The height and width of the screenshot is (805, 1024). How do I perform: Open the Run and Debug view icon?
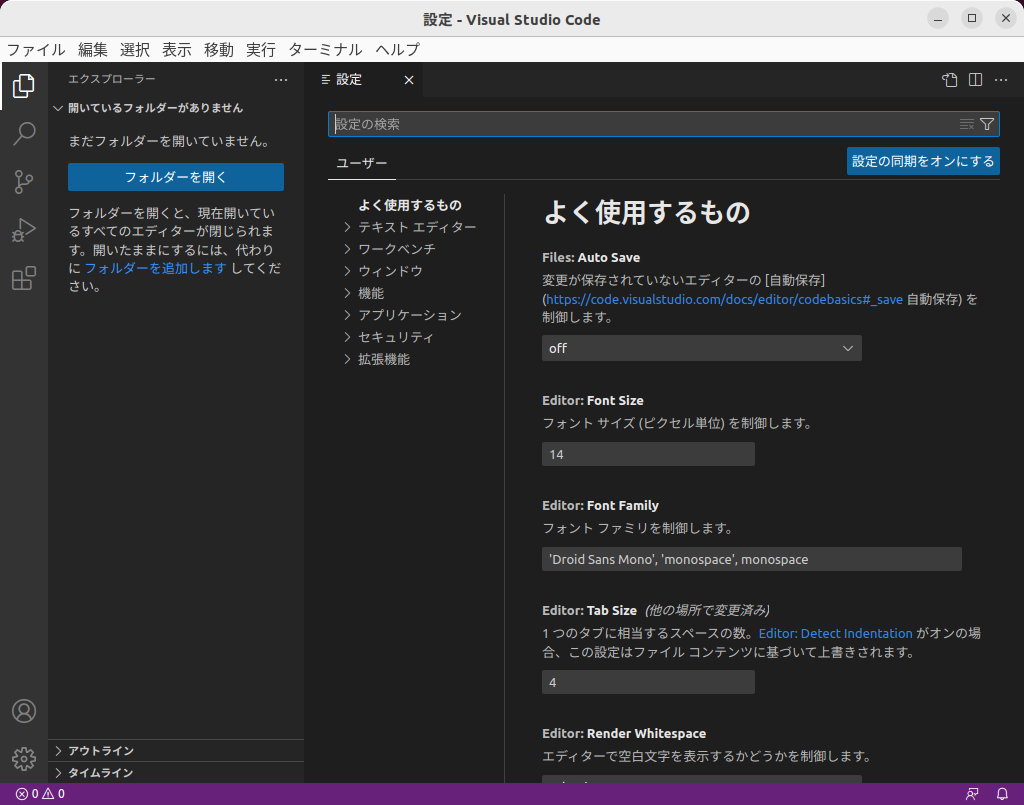pos(24,230)
